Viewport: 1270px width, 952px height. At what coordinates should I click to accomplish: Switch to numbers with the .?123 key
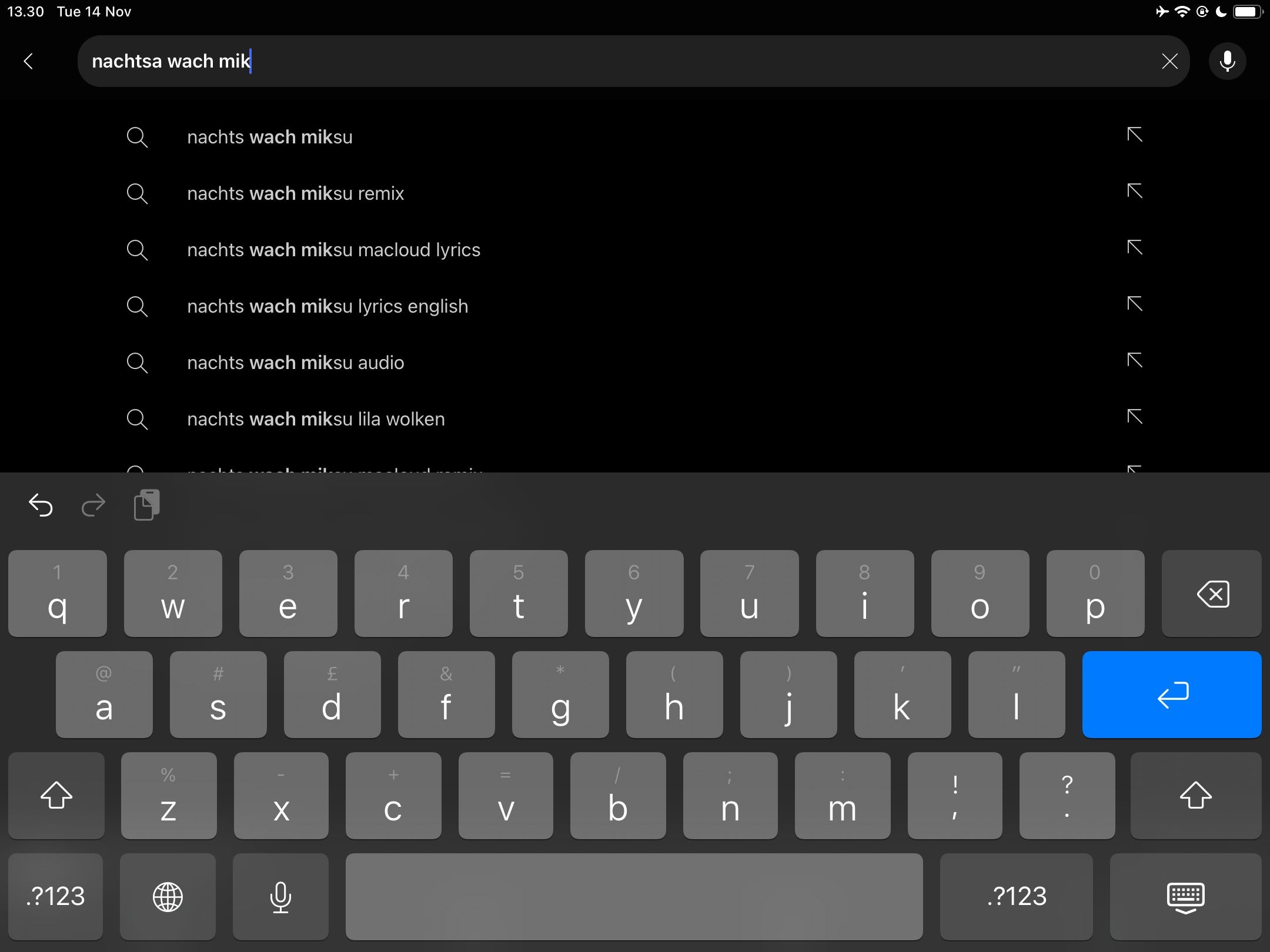click(57, 896)
